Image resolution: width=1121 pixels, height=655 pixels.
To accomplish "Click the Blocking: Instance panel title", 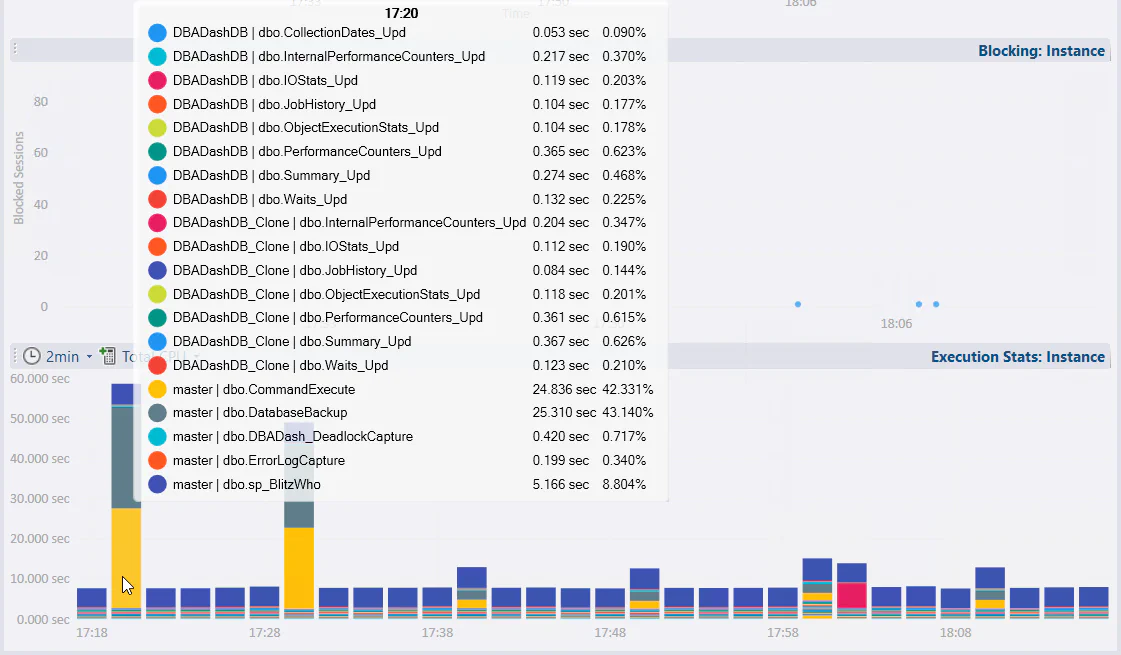I will point(1041,51).
